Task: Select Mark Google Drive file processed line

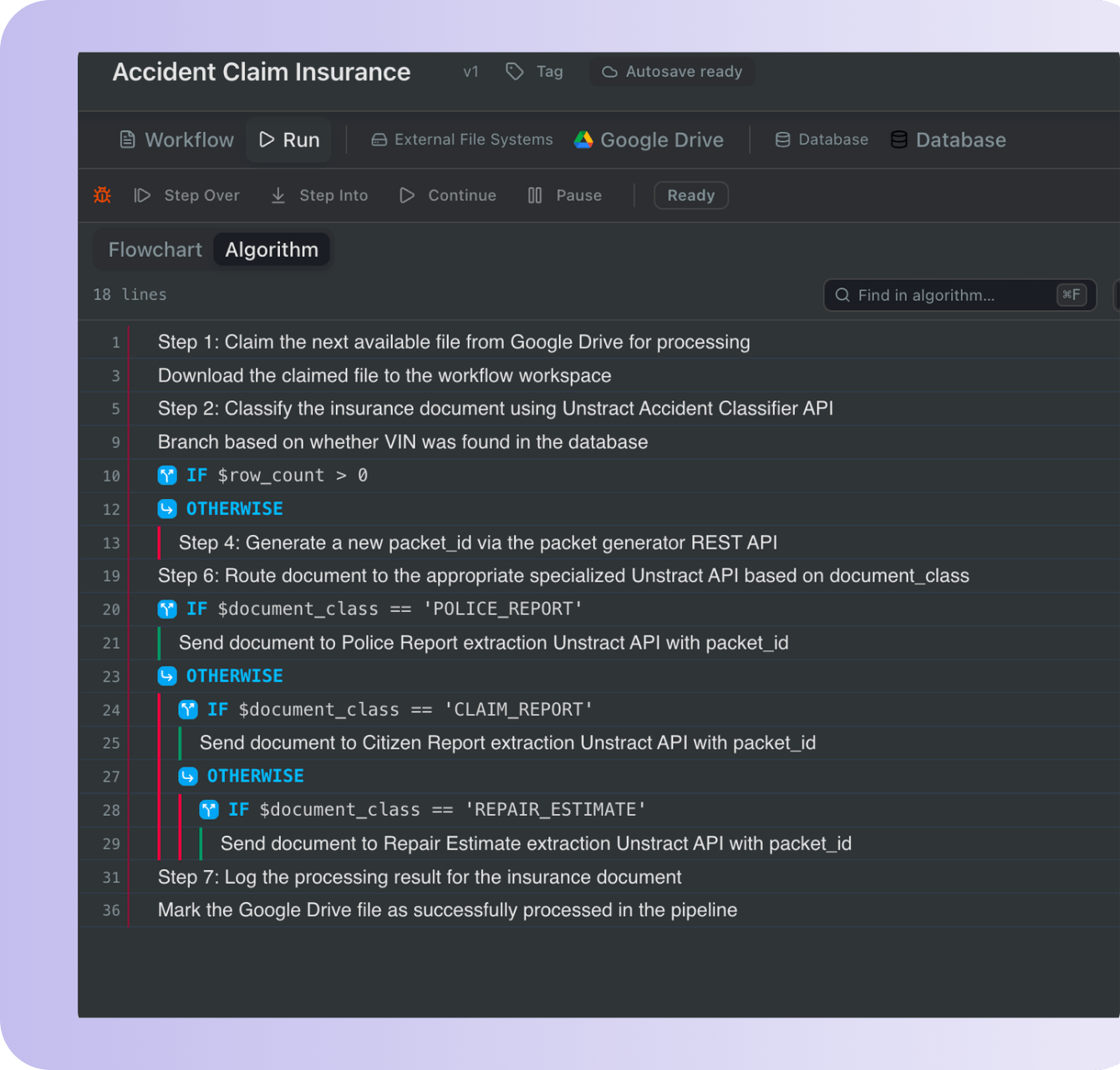Action: pyautogui.click(x=448, y=910)
